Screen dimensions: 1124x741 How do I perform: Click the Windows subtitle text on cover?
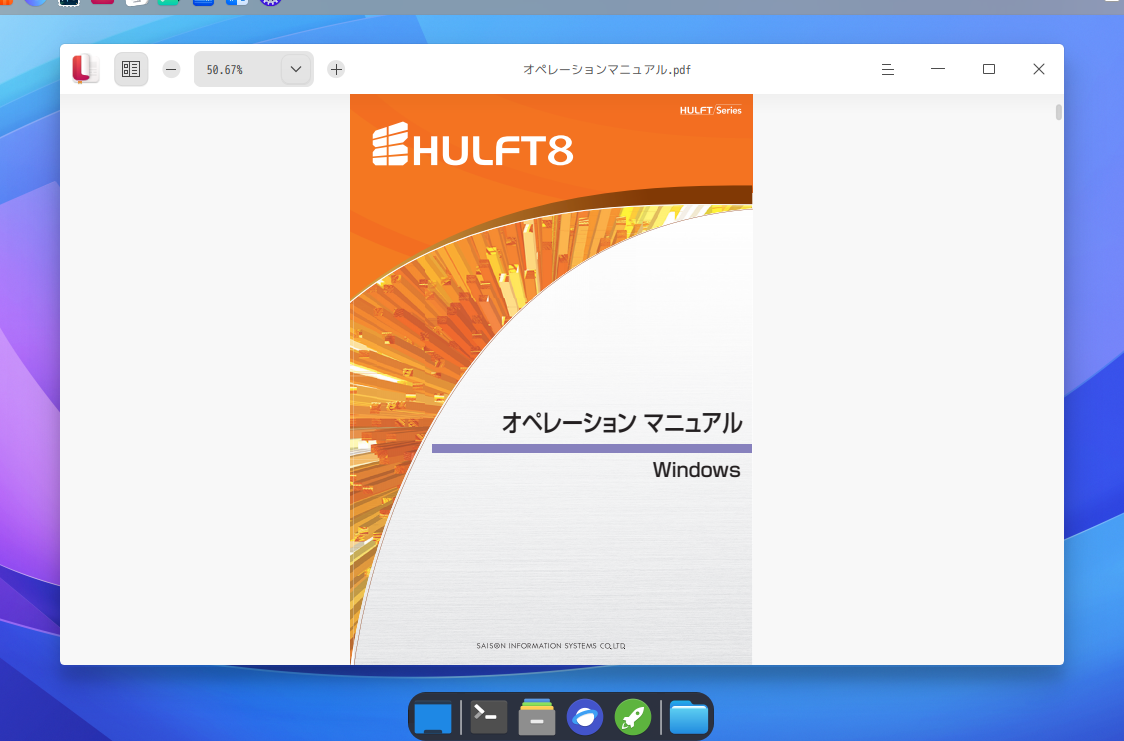pyautogui.click(x=696, y=470)
